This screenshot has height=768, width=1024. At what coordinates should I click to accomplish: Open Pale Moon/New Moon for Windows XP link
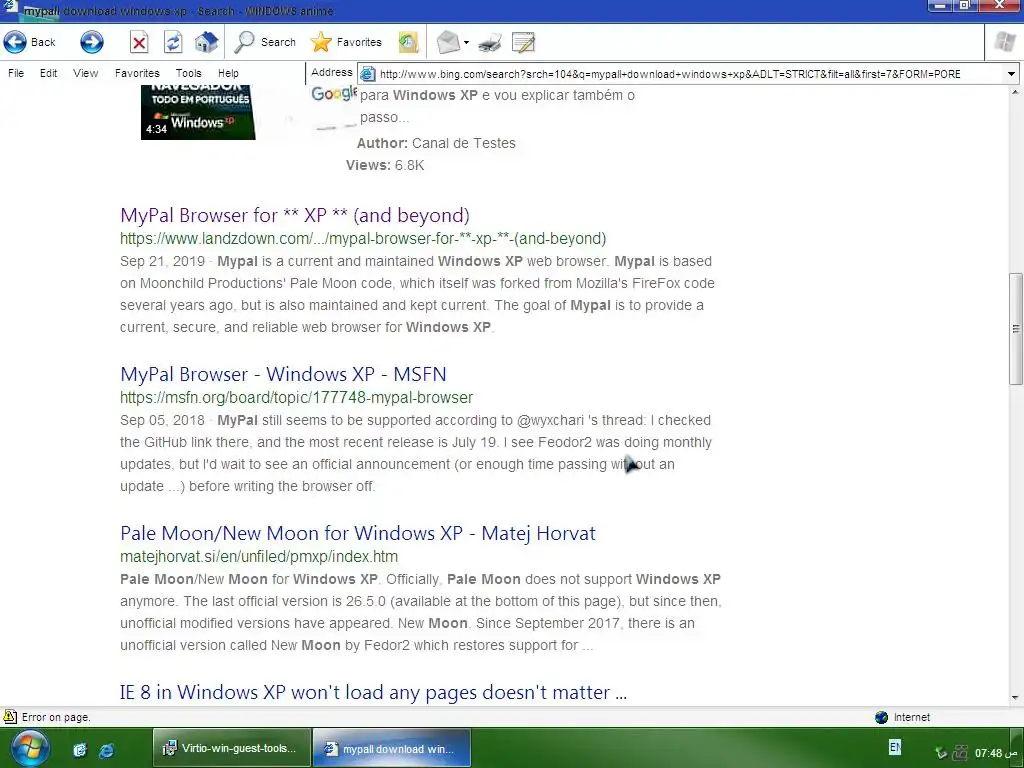pos(358,533)
